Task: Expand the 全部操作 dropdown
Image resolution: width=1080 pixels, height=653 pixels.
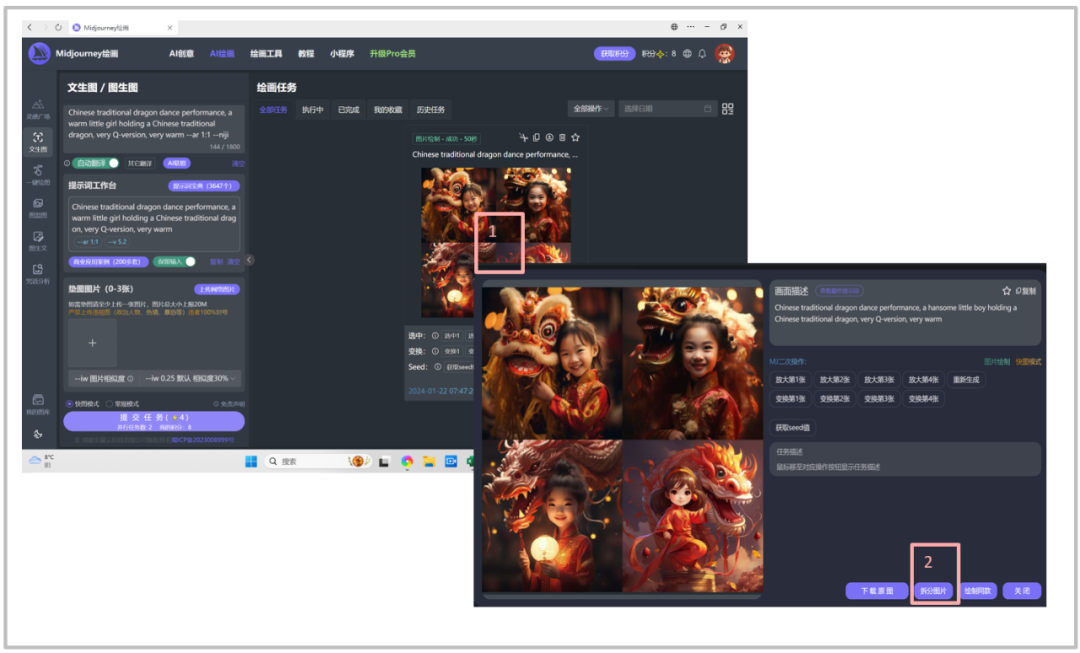Action: [x=590, y=109]
